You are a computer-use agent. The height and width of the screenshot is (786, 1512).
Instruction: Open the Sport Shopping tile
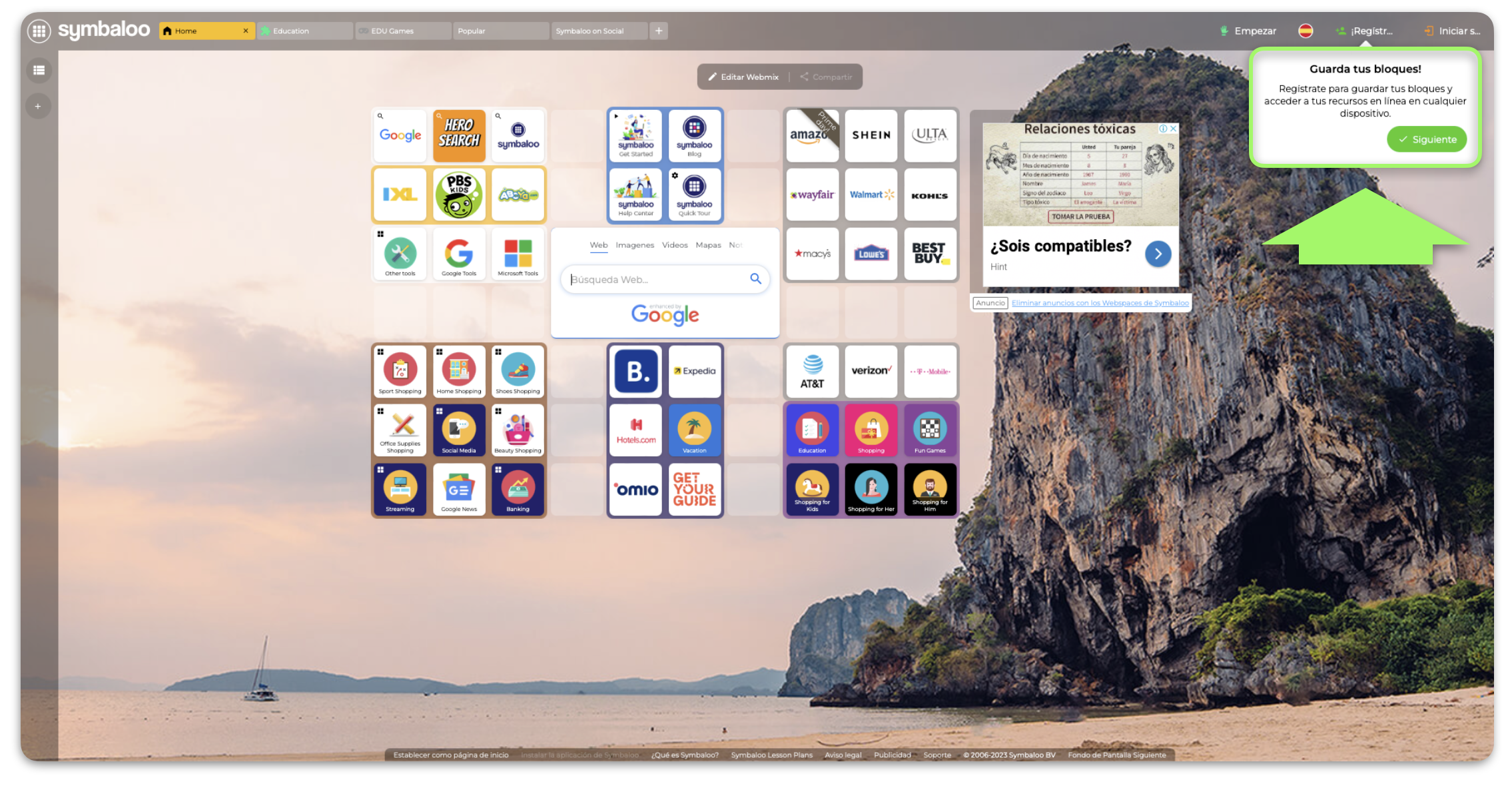400,372
